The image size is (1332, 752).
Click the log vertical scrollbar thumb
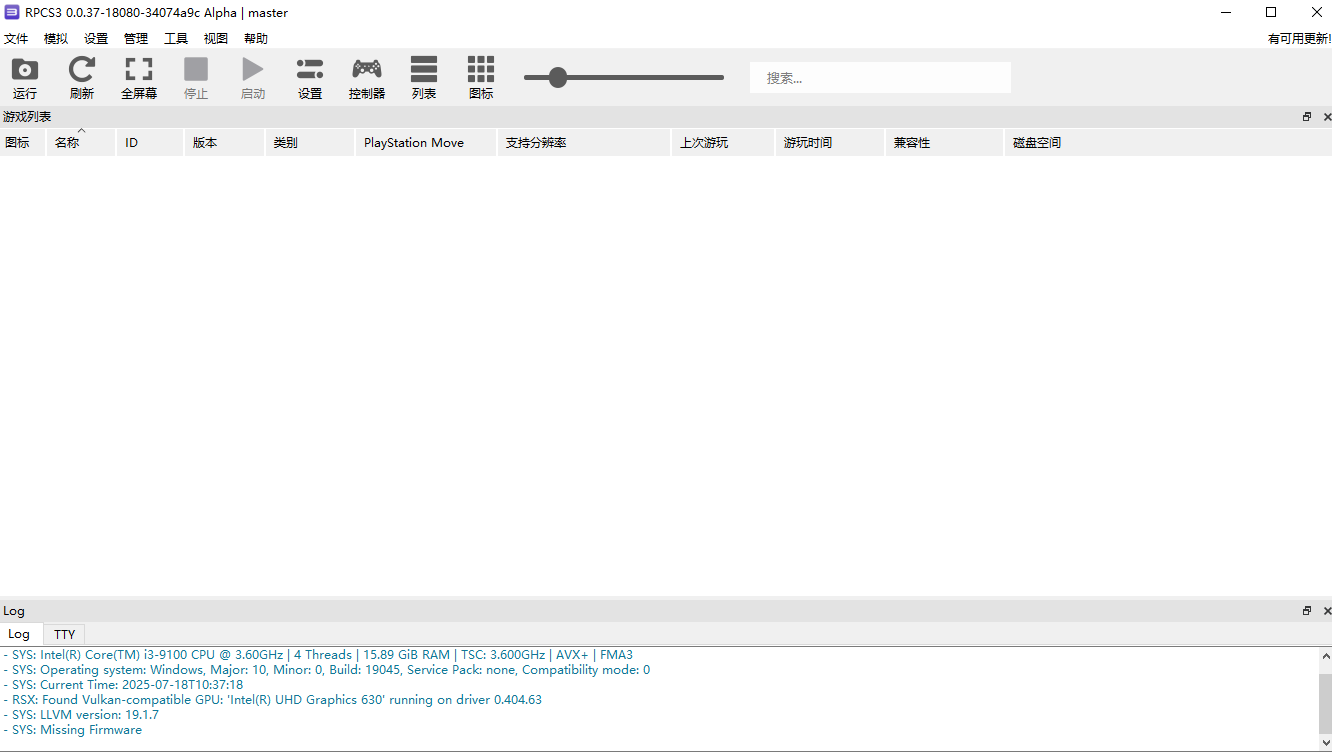1326,704
